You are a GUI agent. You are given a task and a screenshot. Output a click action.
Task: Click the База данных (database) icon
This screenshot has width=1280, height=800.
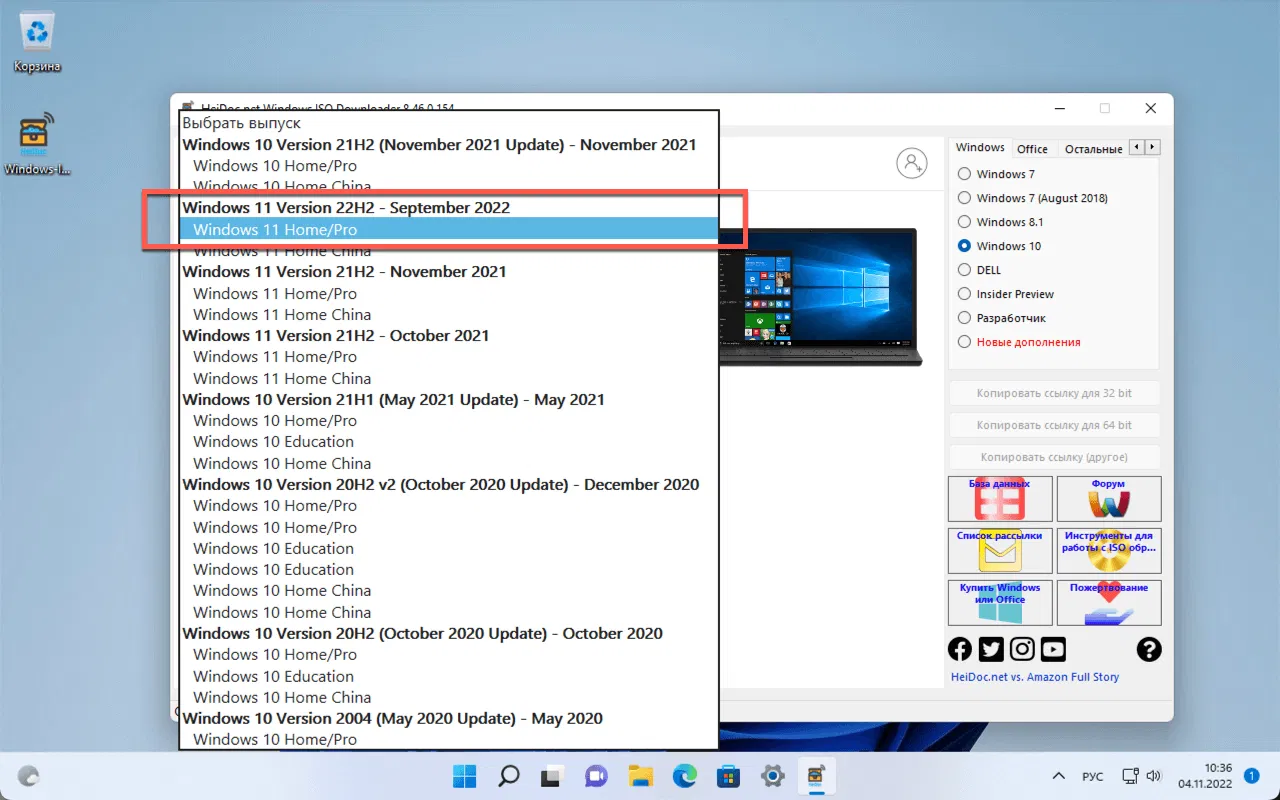coord(999,498)
